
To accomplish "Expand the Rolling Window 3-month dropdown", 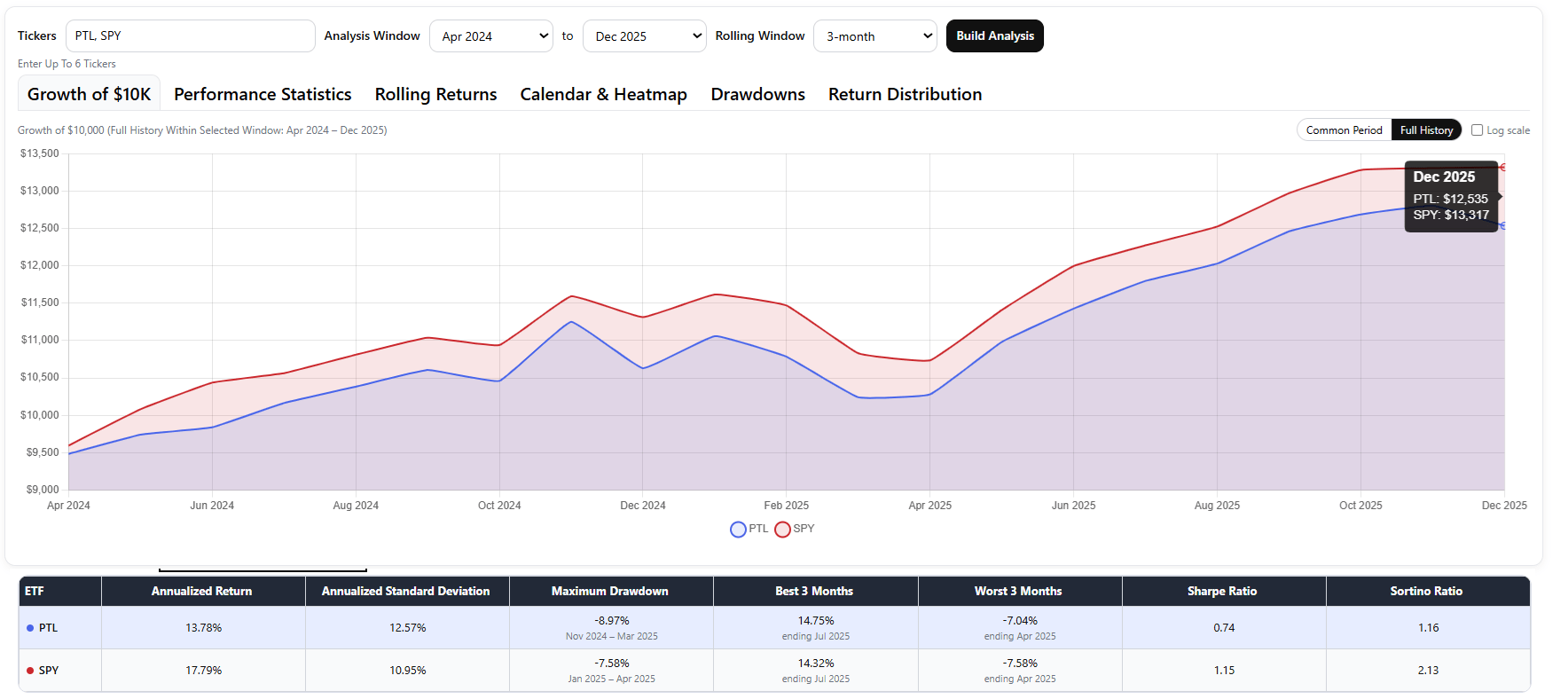I will point(874,36).
